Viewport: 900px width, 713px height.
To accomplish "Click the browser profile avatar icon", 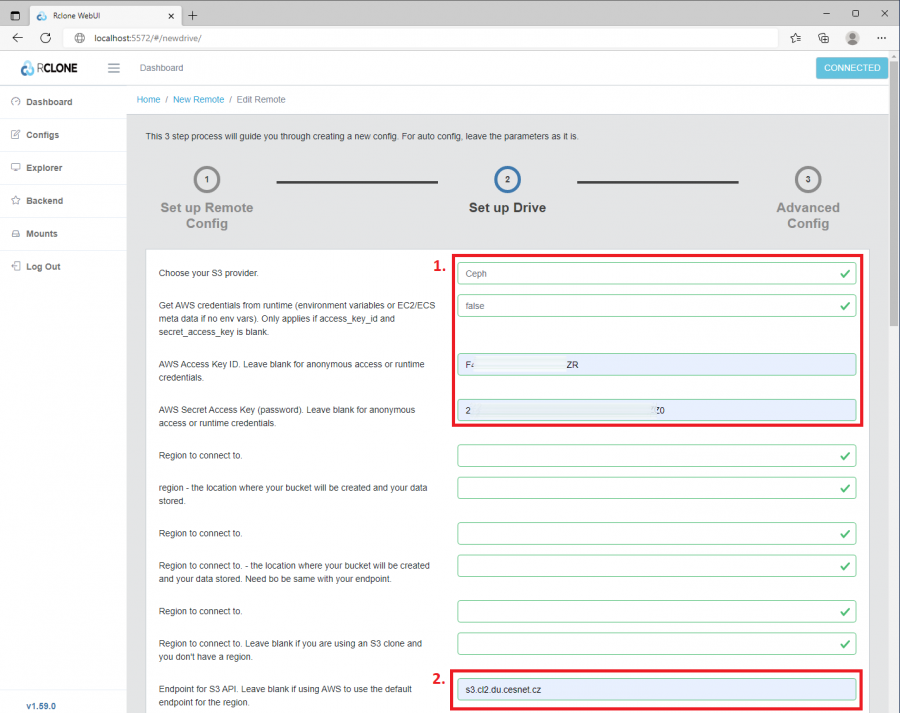I will coord(852,38).
